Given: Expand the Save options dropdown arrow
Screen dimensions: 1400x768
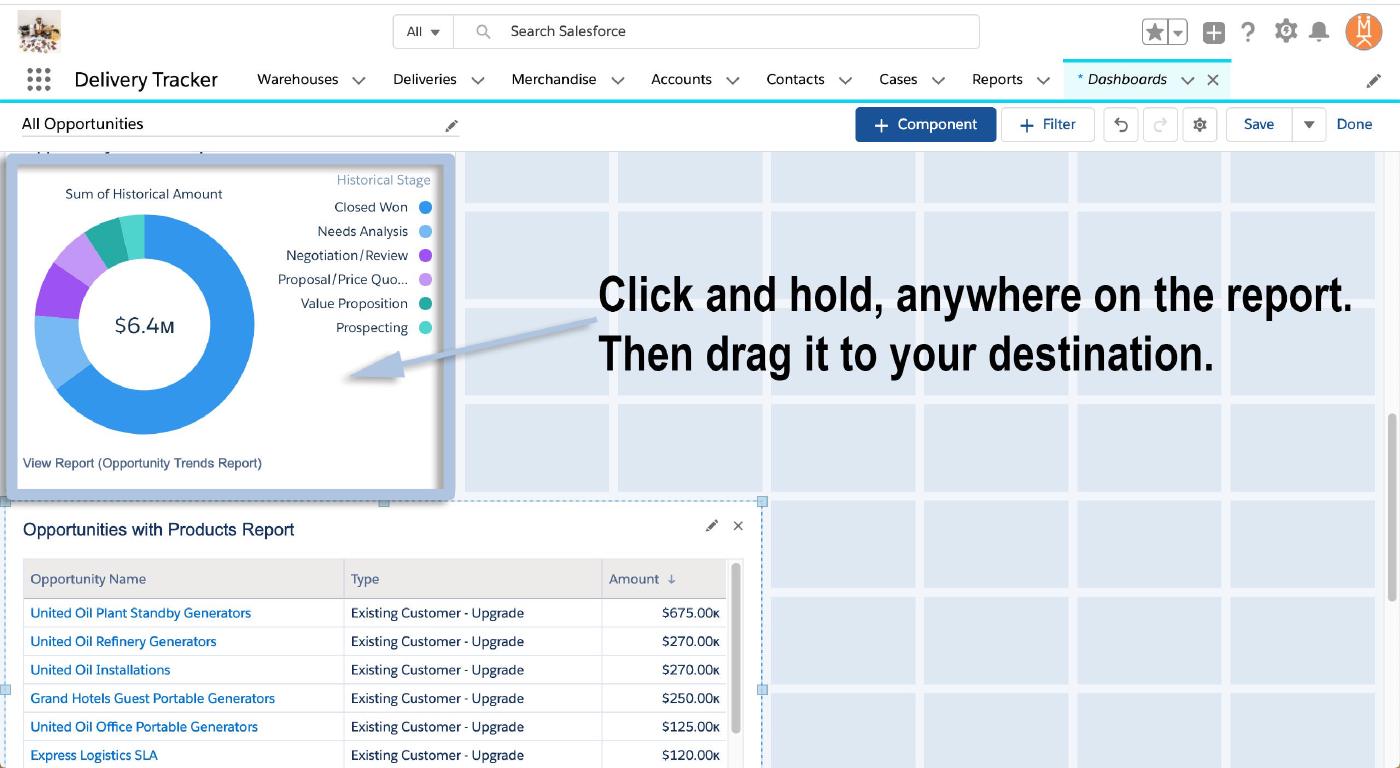Looking at the screenshot, I should (1308, 125).
